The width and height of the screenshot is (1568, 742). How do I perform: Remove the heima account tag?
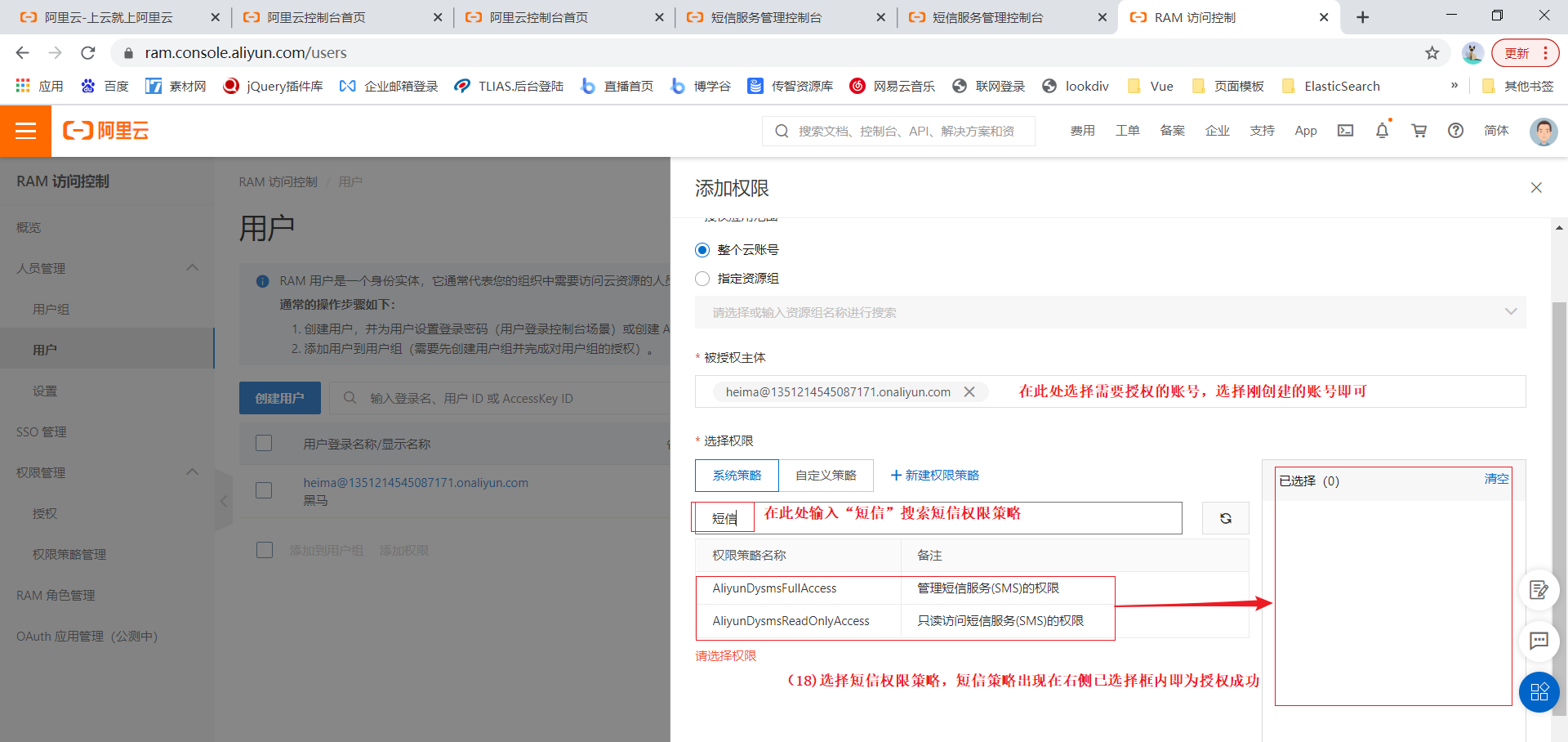[x=969, y=392]
